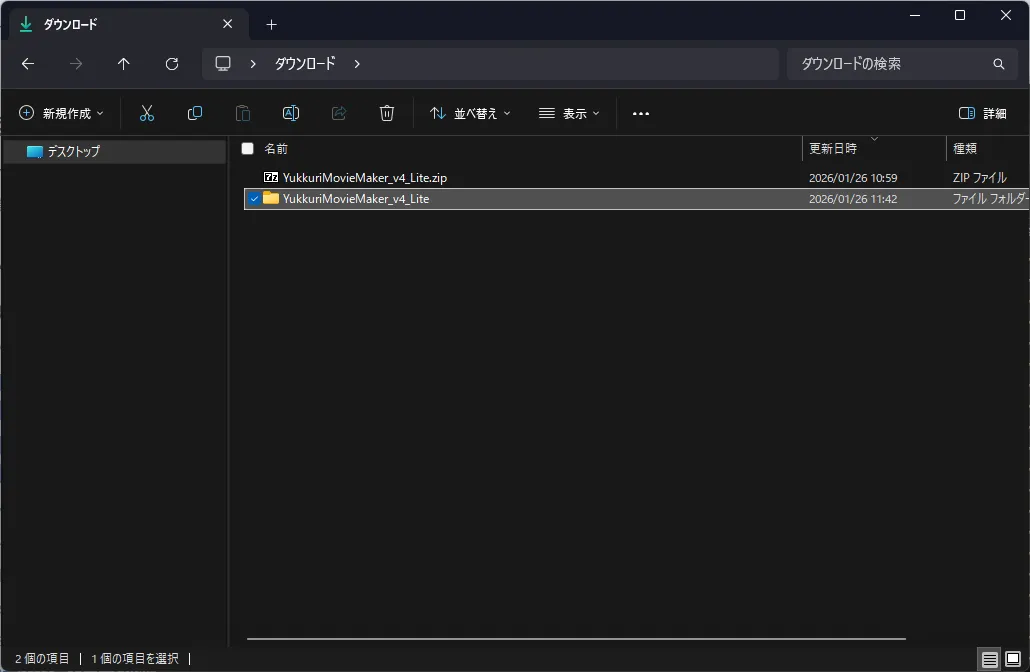The image size is (1030, 672).
Task: Click status text 1 個の項目を選択
Action: (x=135, y=658)
